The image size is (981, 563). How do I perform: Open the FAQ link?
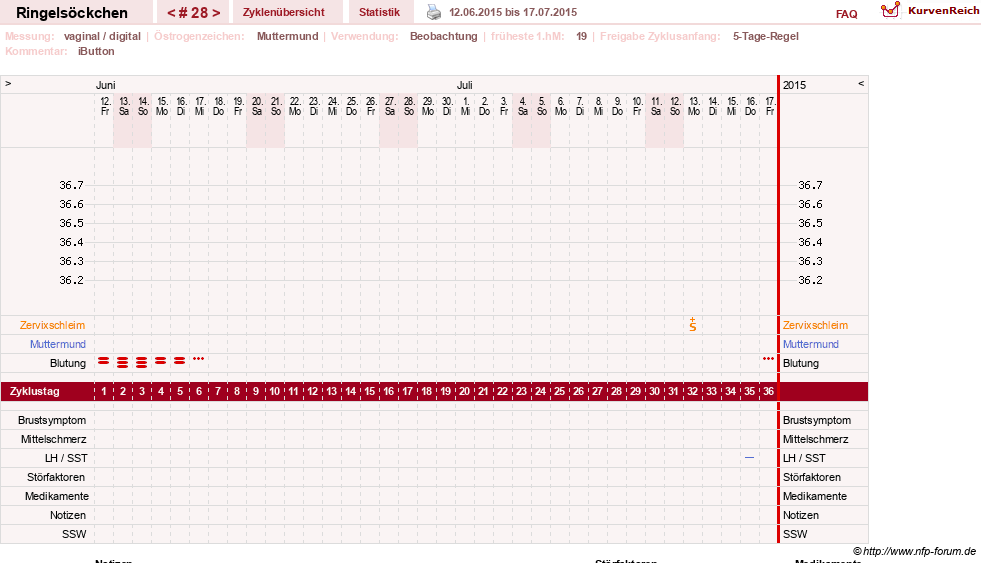click(x=846, y=14)
